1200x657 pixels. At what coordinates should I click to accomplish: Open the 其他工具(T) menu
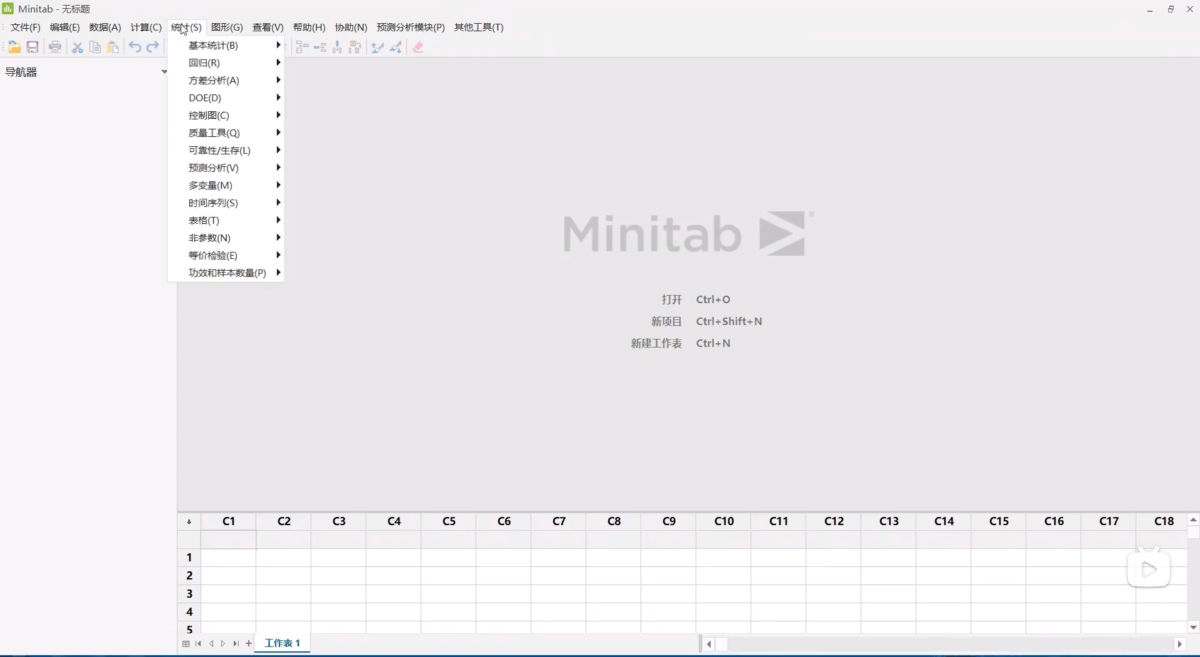(479, 27)
